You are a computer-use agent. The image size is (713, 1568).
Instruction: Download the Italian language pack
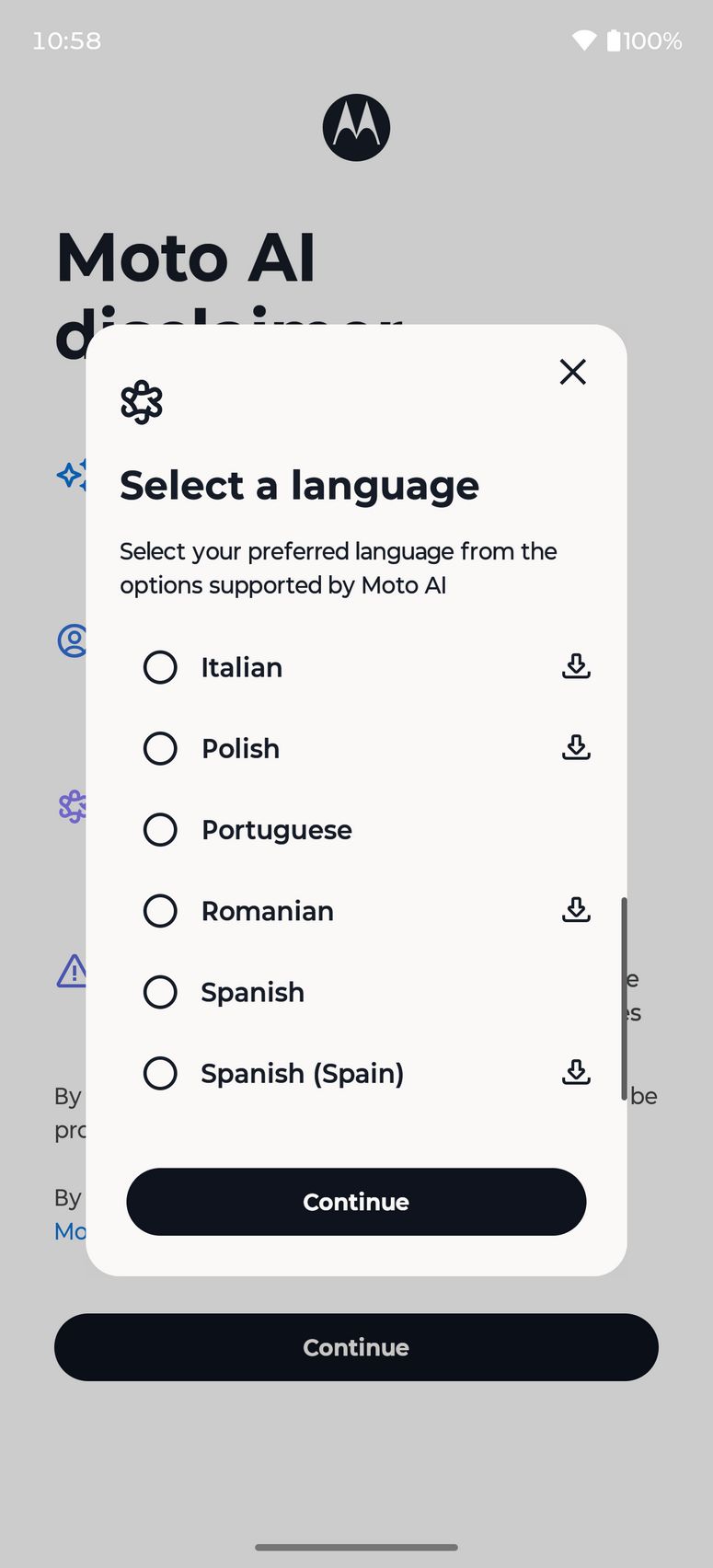click(x=576, y=666)
